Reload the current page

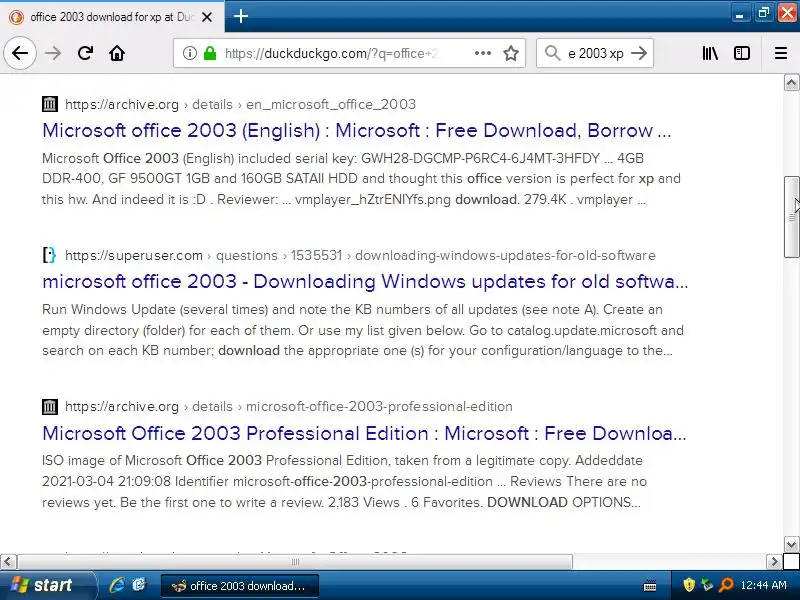click(85, 53)
